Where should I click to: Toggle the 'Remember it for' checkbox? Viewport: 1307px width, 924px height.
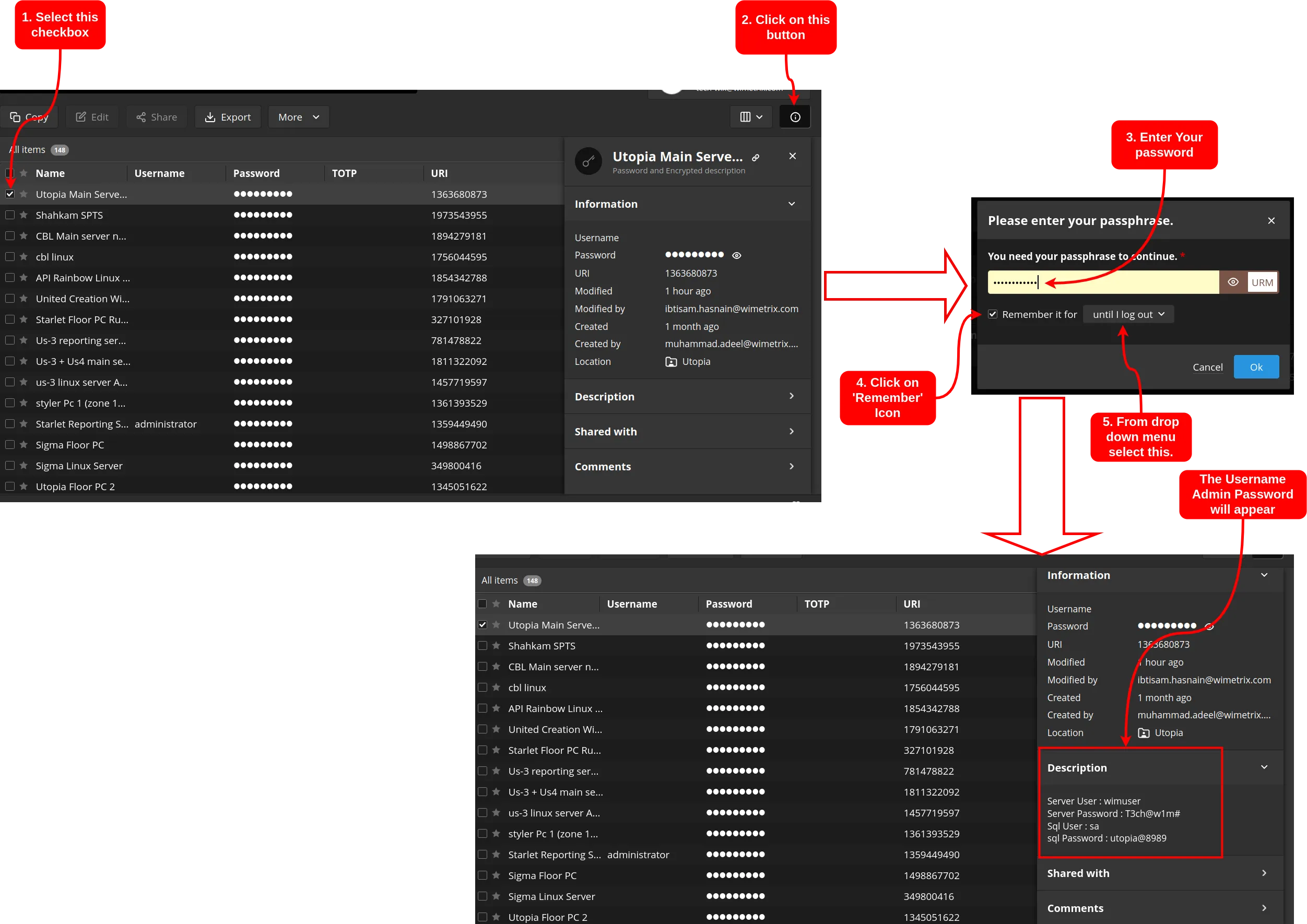pos(992,315)
